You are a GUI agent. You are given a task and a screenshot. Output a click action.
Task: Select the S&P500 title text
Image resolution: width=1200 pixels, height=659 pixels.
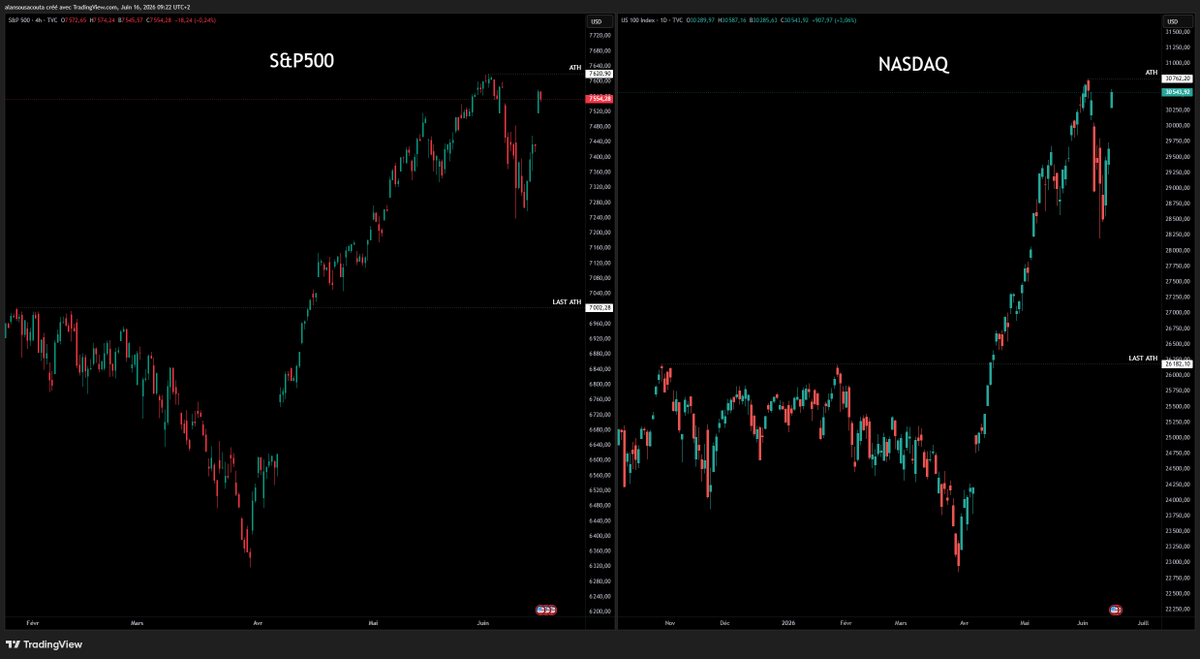[x=301, y=60]
